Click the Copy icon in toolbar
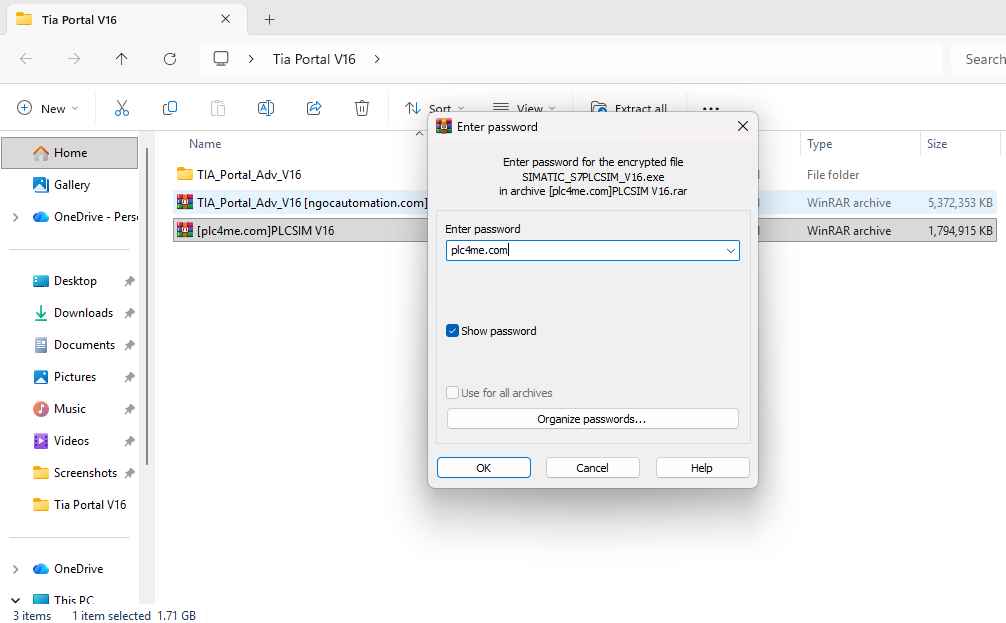 170,108
